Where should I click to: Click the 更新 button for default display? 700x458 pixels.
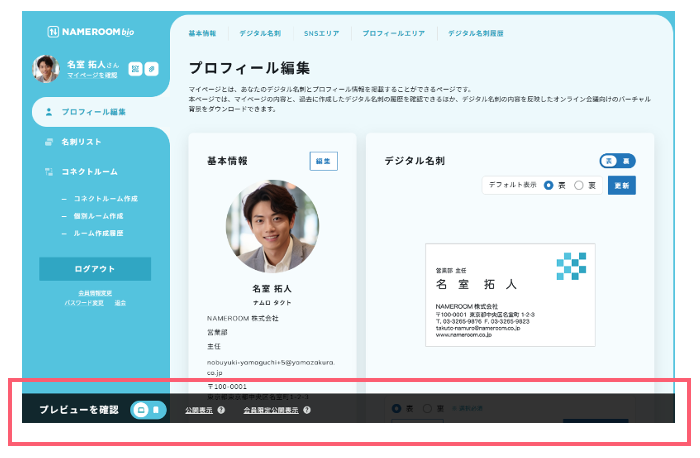[x=622, y=185]
